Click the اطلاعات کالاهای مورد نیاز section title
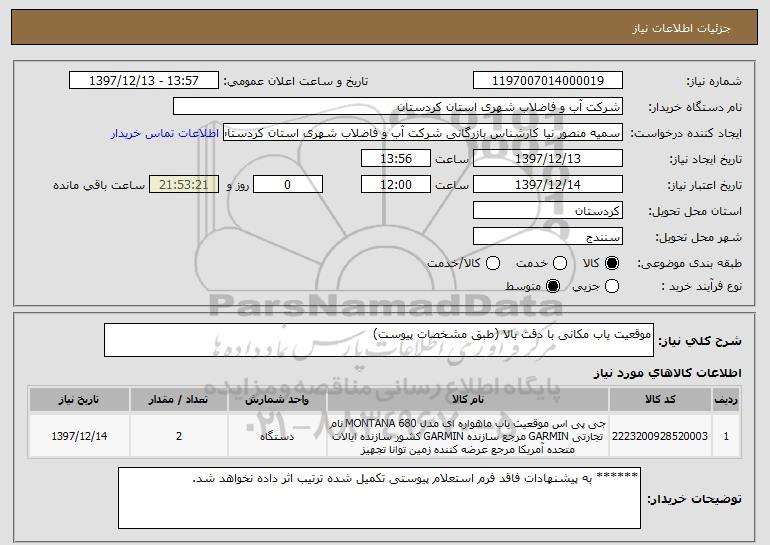The image size is (770, 545). point(667,373)
